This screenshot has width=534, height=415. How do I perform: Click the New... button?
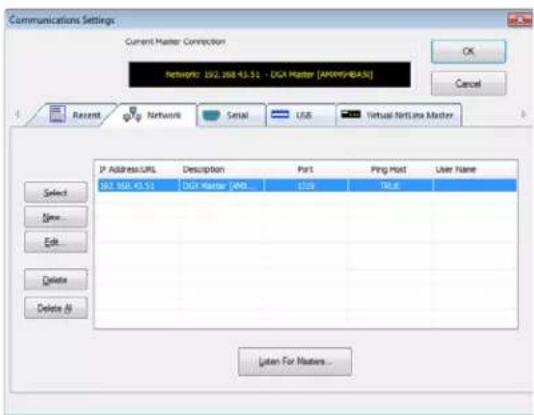(56, 217)
